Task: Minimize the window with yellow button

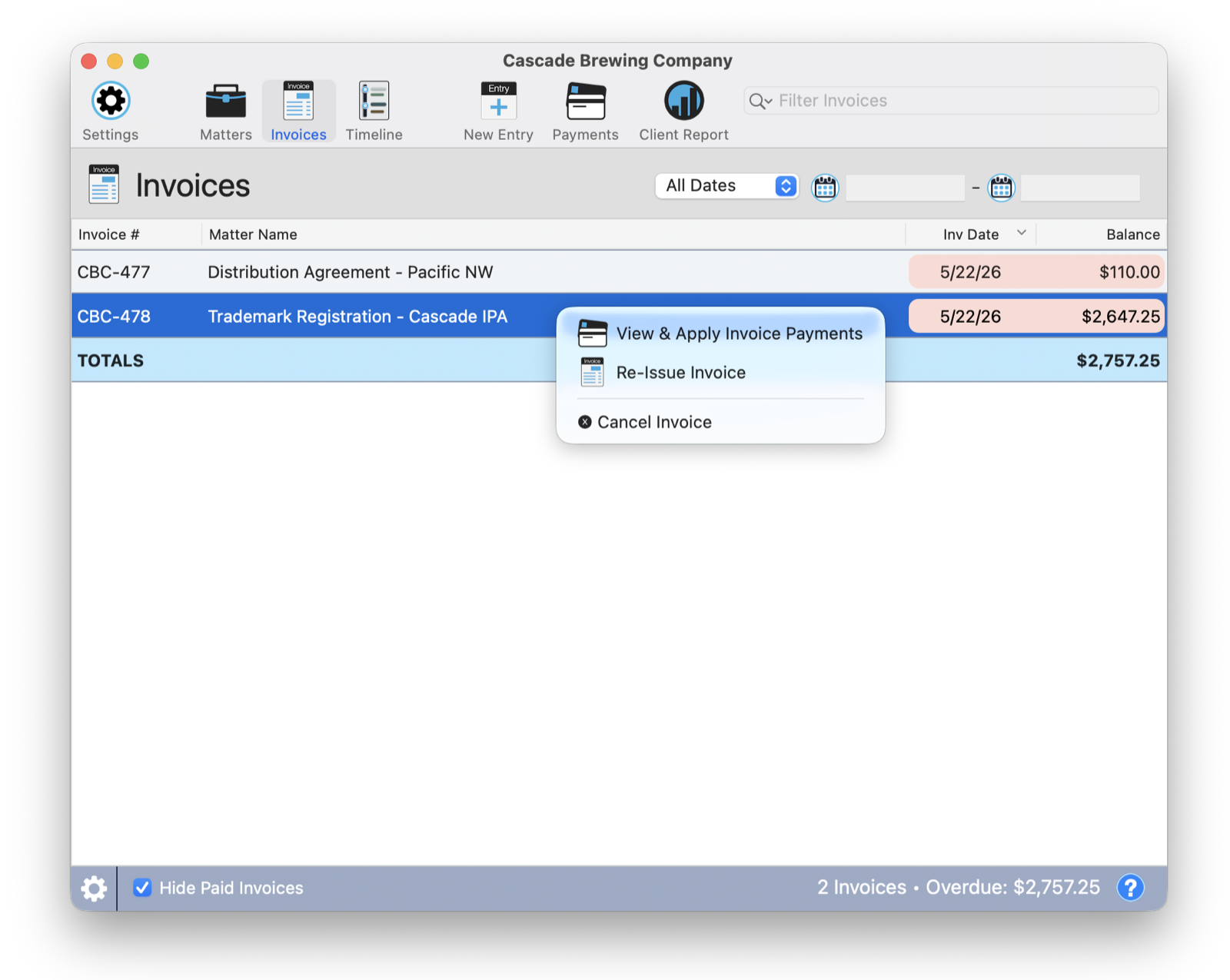Action: point(115,61)
